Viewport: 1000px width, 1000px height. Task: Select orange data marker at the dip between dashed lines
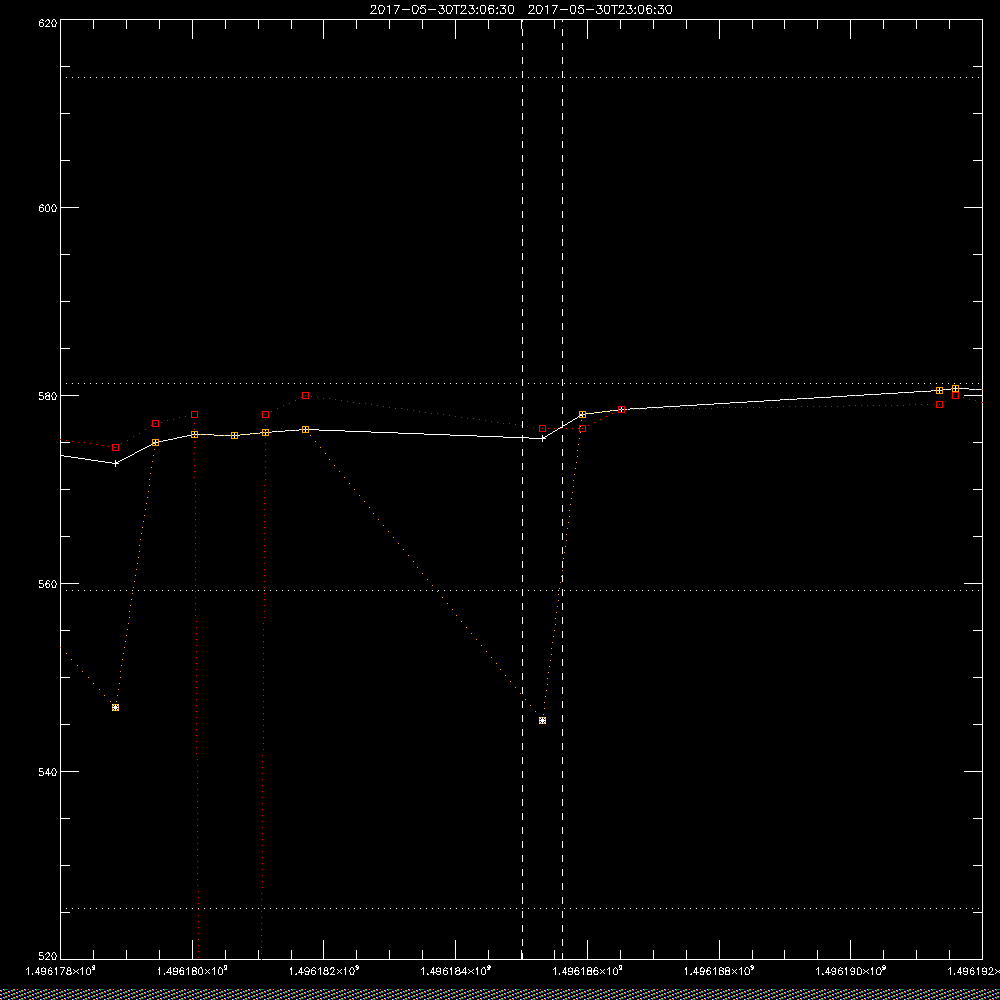[542, 721]
